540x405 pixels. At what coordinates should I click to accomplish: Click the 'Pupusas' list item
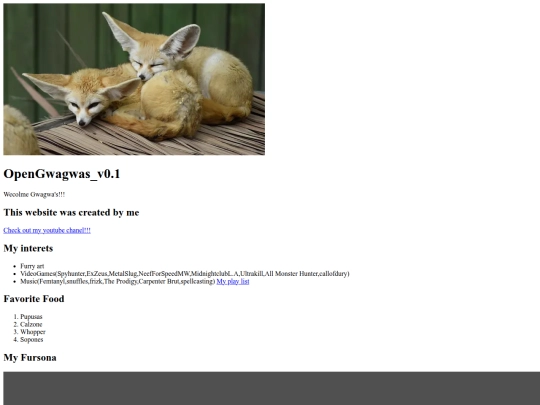pos(31,316)
